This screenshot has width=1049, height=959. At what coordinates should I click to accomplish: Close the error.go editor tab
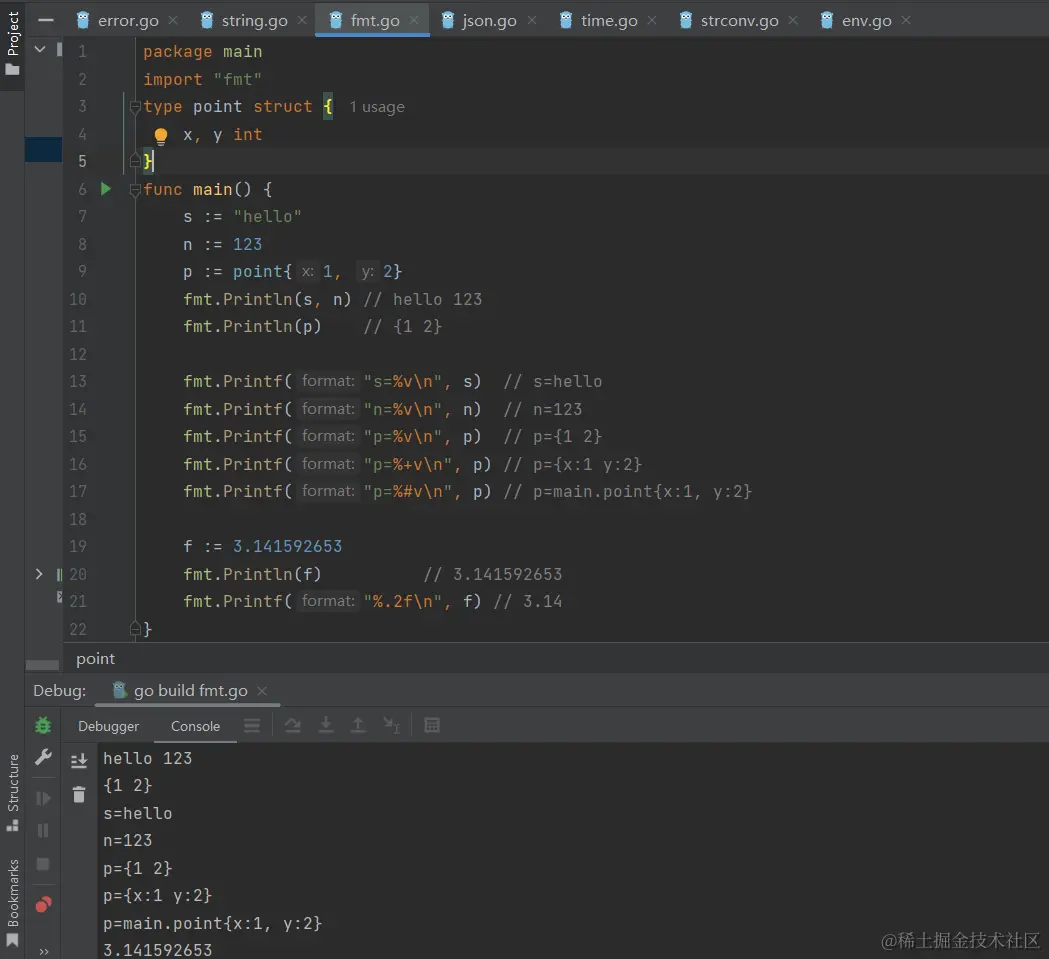[173, 20]
